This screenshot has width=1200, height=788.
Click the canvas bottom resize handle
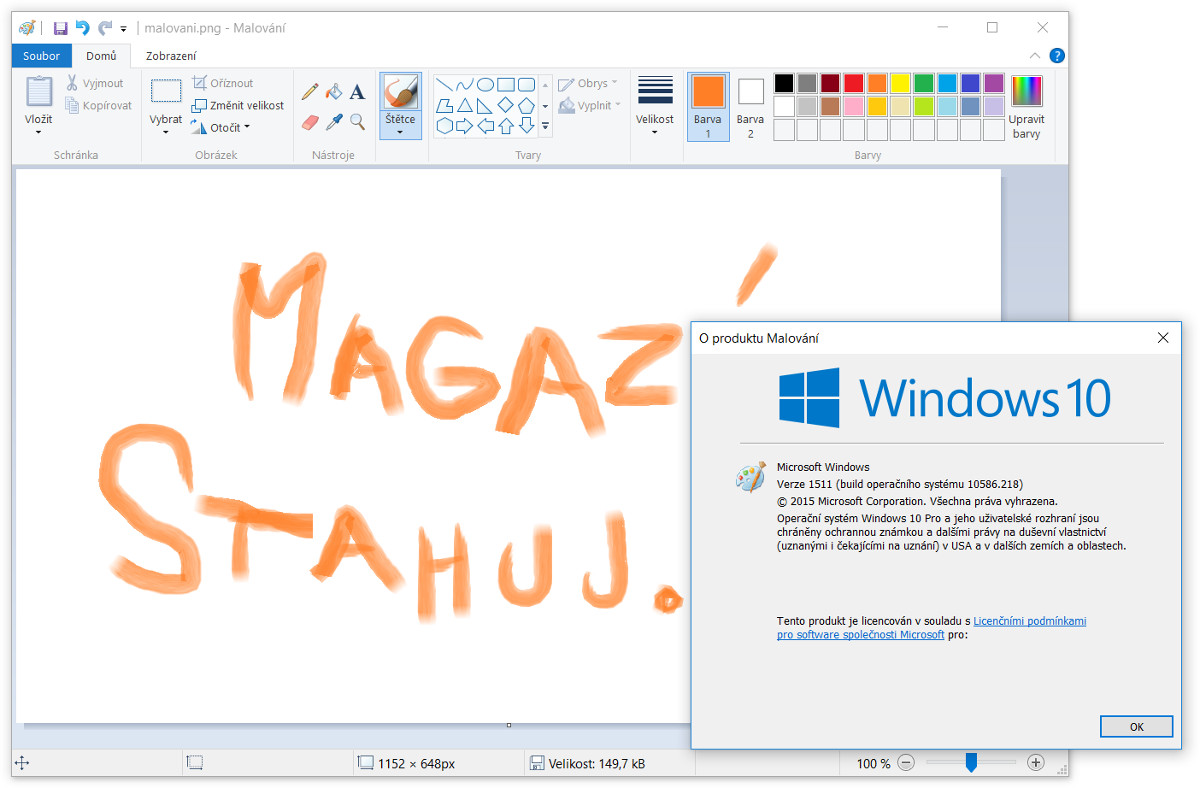[509, 725]
